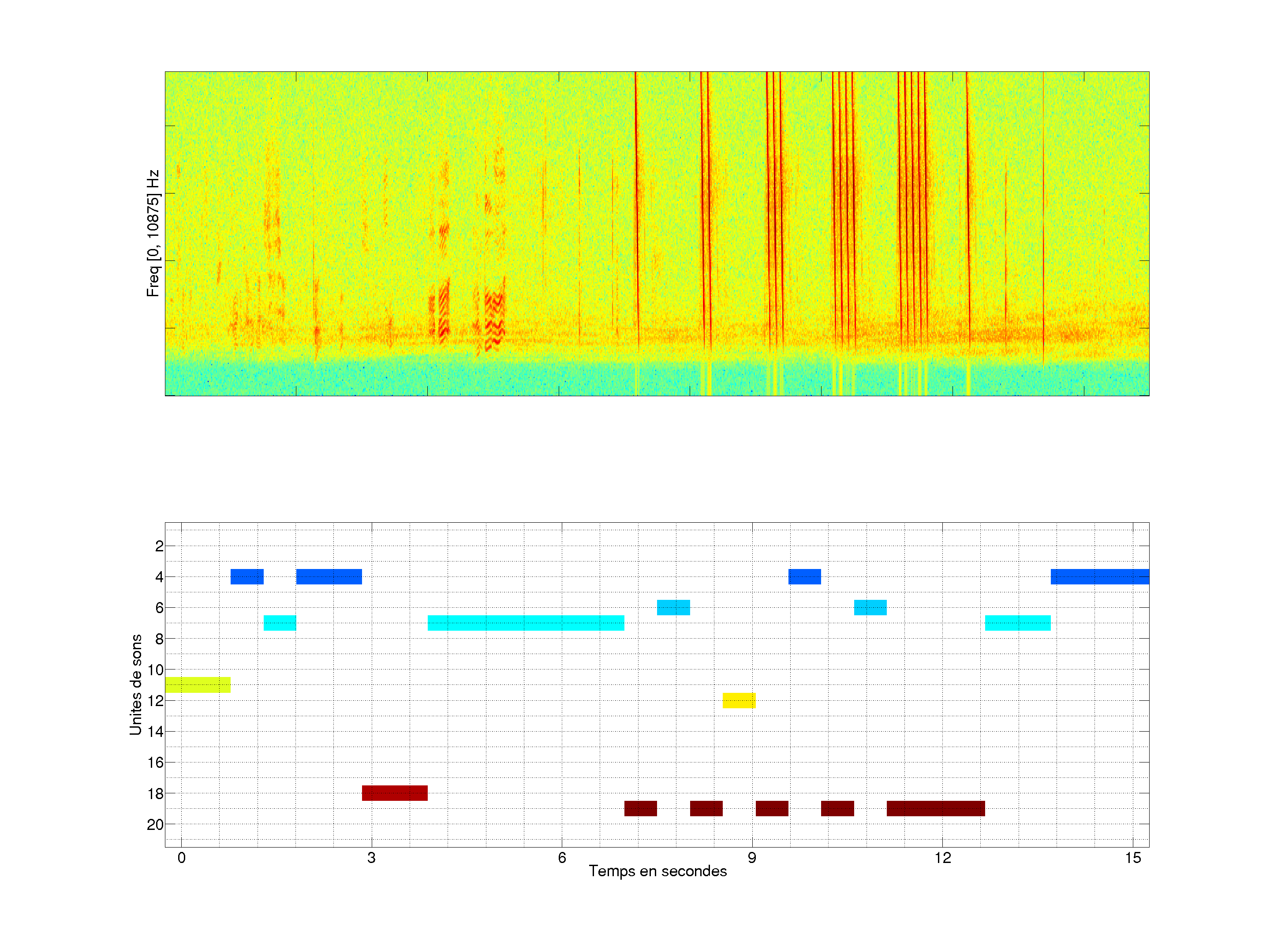Click the y-axis tick label 14
The width and height of the screenshot is (1270, 952).
155,731
